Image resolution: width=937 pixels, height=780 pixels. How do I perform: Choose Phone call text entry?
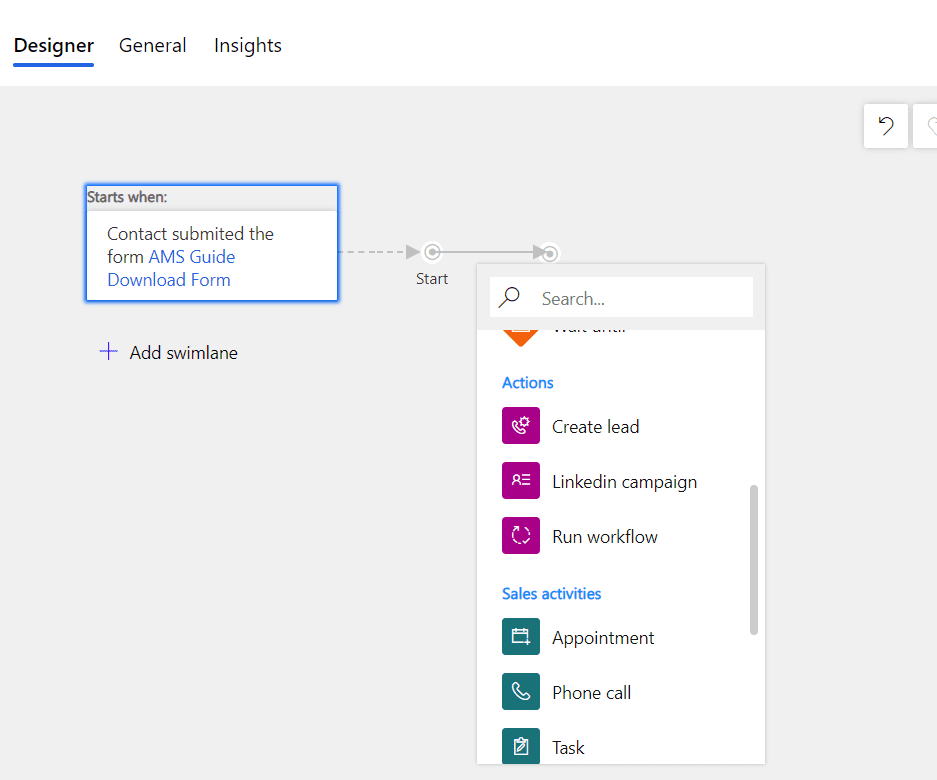592,693
